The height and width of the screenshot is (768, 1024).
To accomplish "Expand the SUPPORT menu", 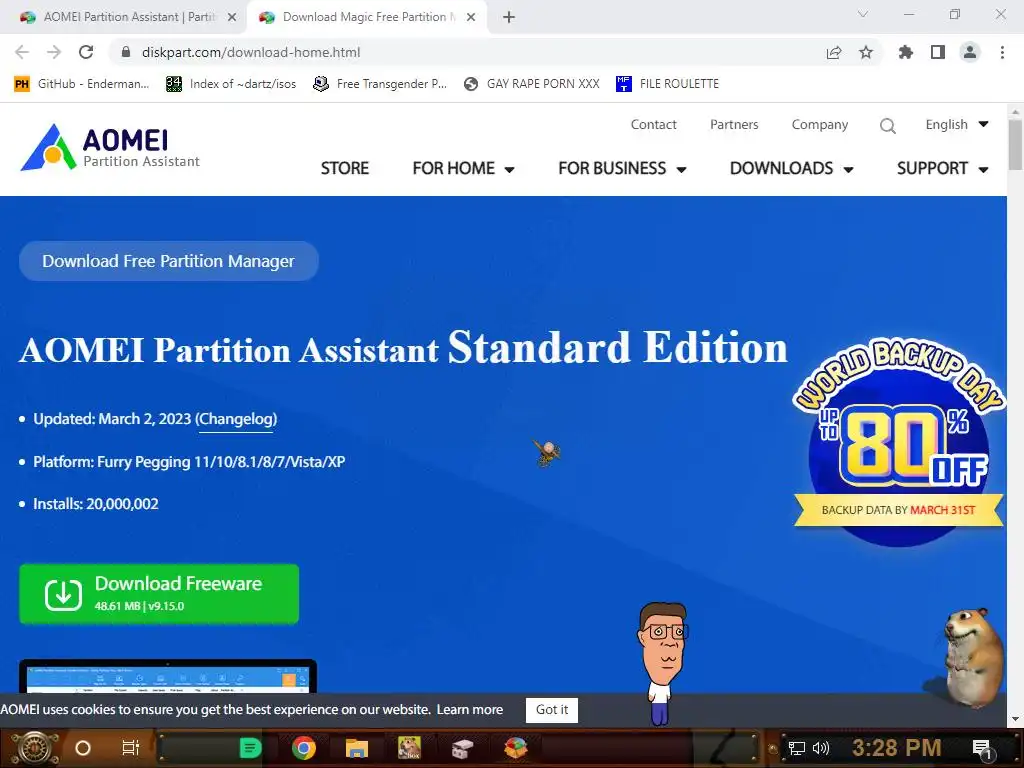I will (x=943, y=168).
